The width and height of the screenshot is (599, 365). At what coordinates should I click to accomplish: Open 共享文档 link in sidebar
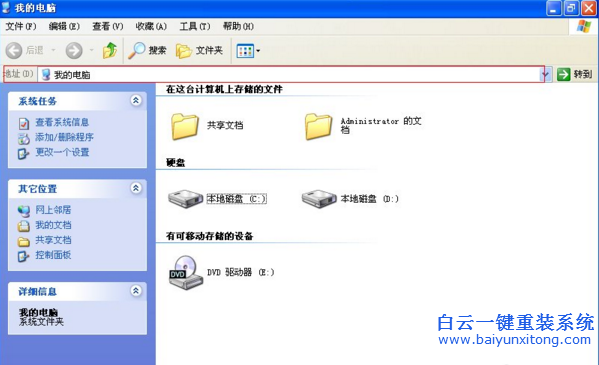[x=53, y=240]
